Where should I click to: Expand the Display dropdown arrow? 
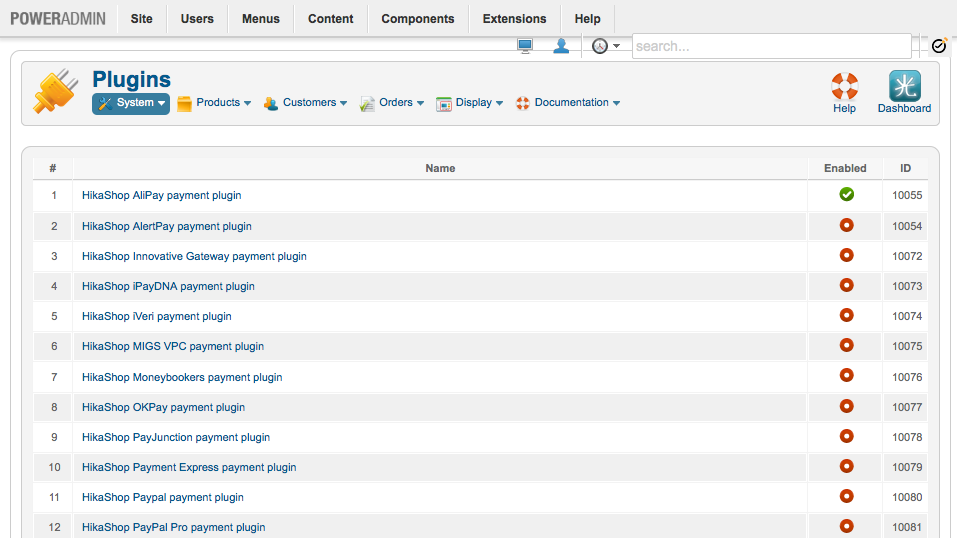(x=499, y=103)
